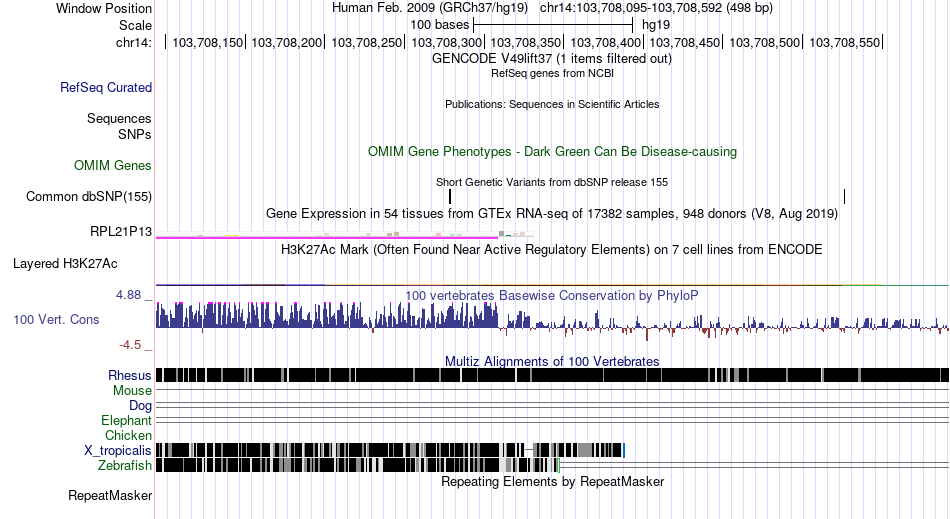Viewport: 950px width, 519px height.
Task: Click the 103,708,450 ruler position
Action: coord(685,42)
